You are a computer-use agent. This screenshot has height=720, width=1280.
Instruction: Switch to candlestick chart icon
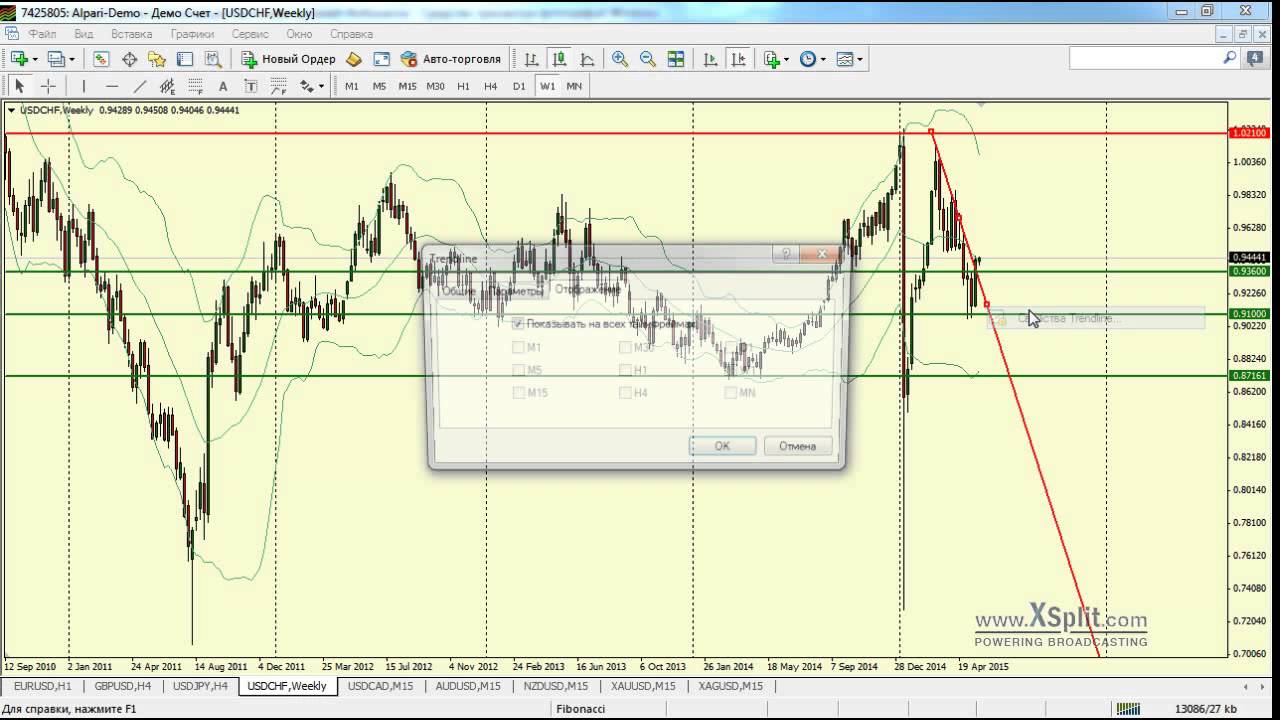[559, 59]
